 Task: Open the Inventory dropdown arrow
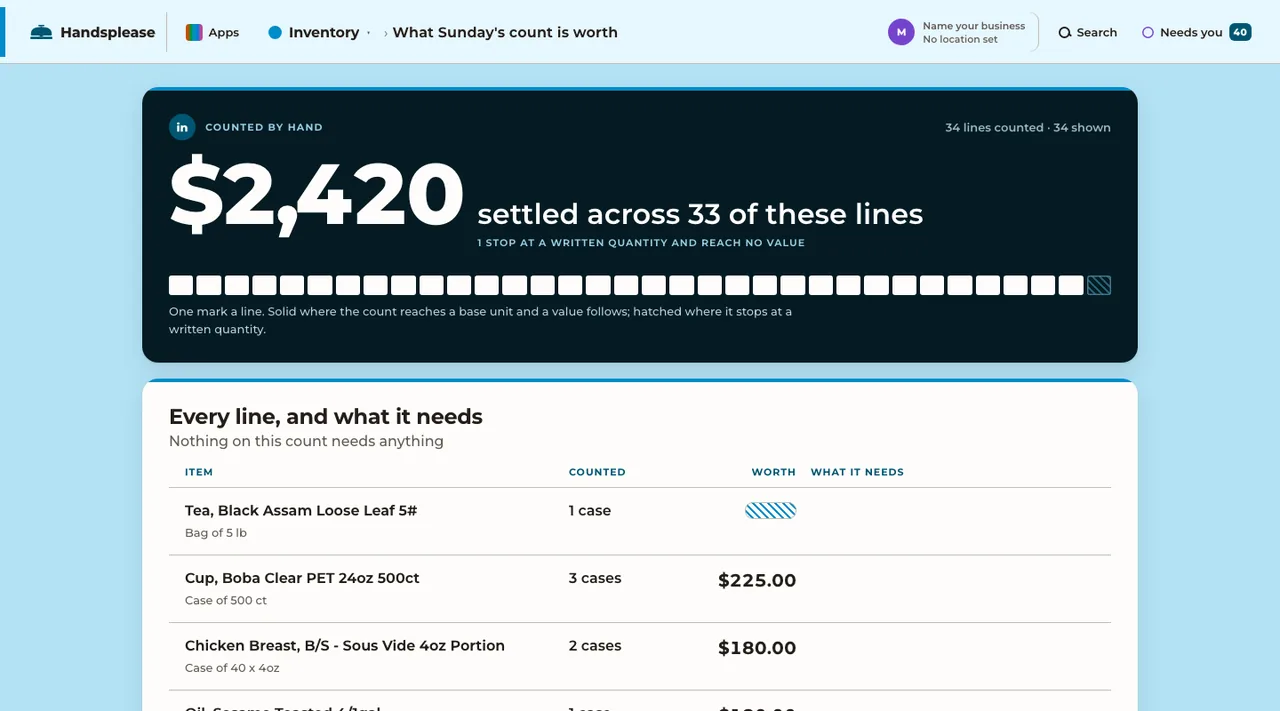pyautogui.click(x=368, y=33)
